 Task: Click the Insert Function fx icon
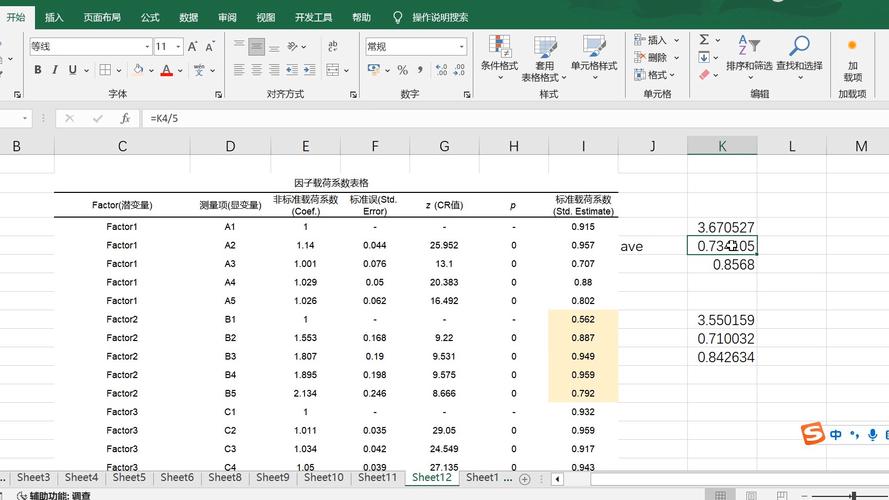coord(125,118)
